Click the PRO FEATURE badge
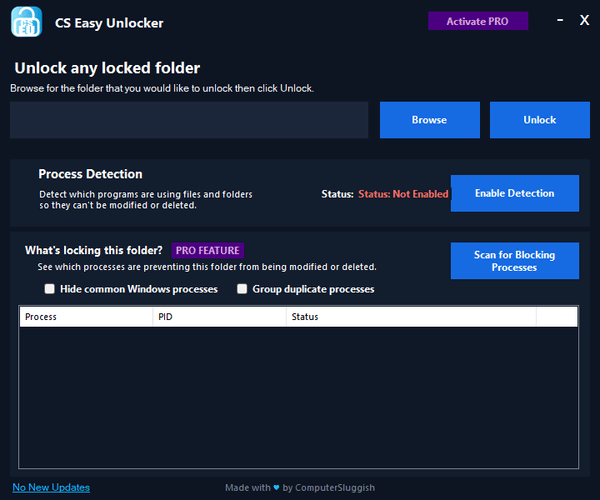This screenshot has width=600, height=500. click(207, 250)
